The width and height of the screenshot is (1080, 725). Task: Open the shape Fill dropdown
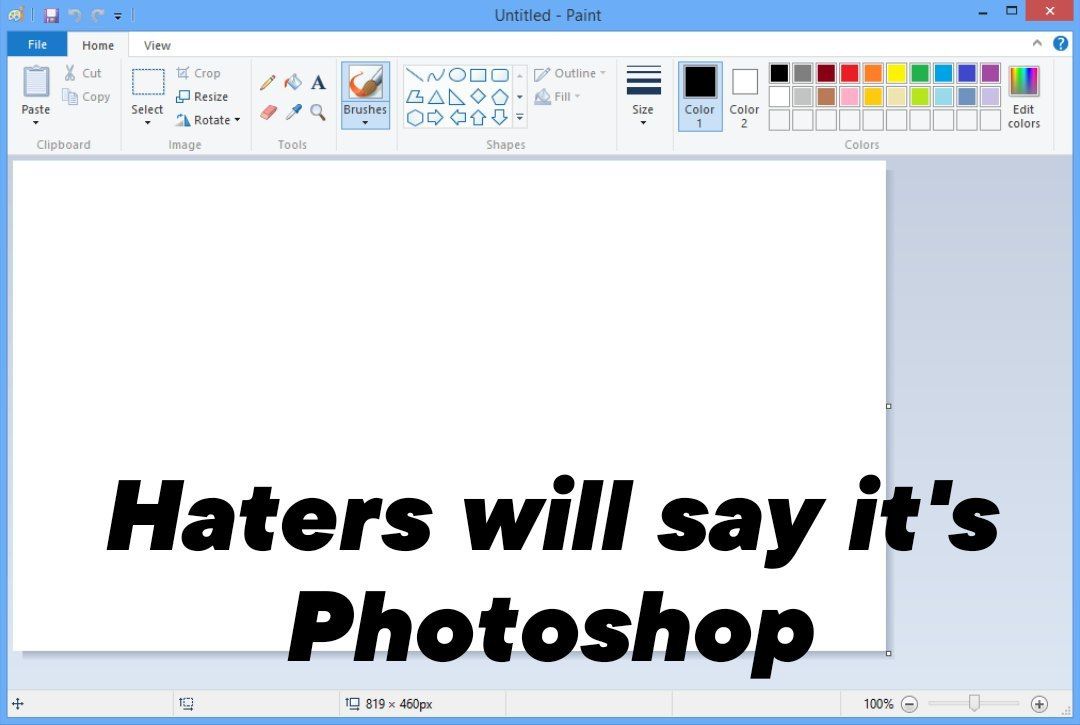pyautogui.click(x=558, y=96)
